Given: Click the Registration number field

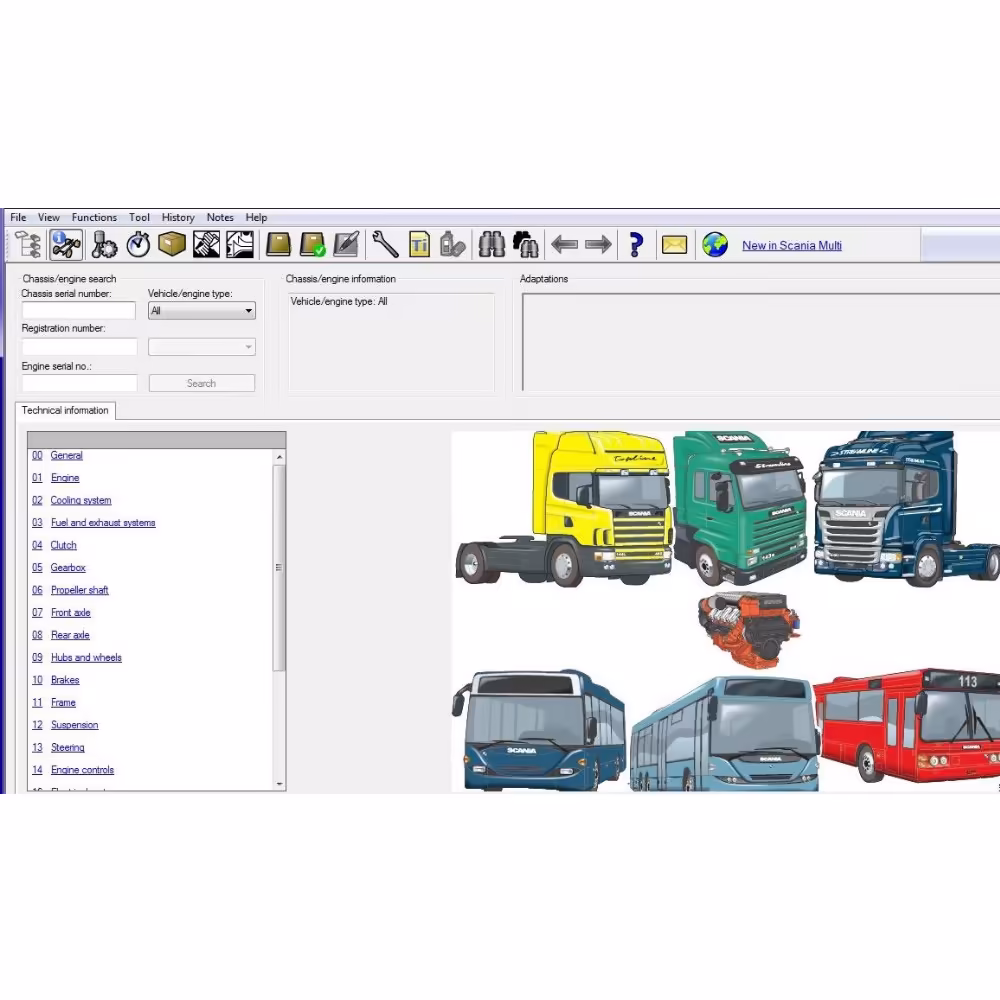Looking at the screenshot, I should (79, 347).
